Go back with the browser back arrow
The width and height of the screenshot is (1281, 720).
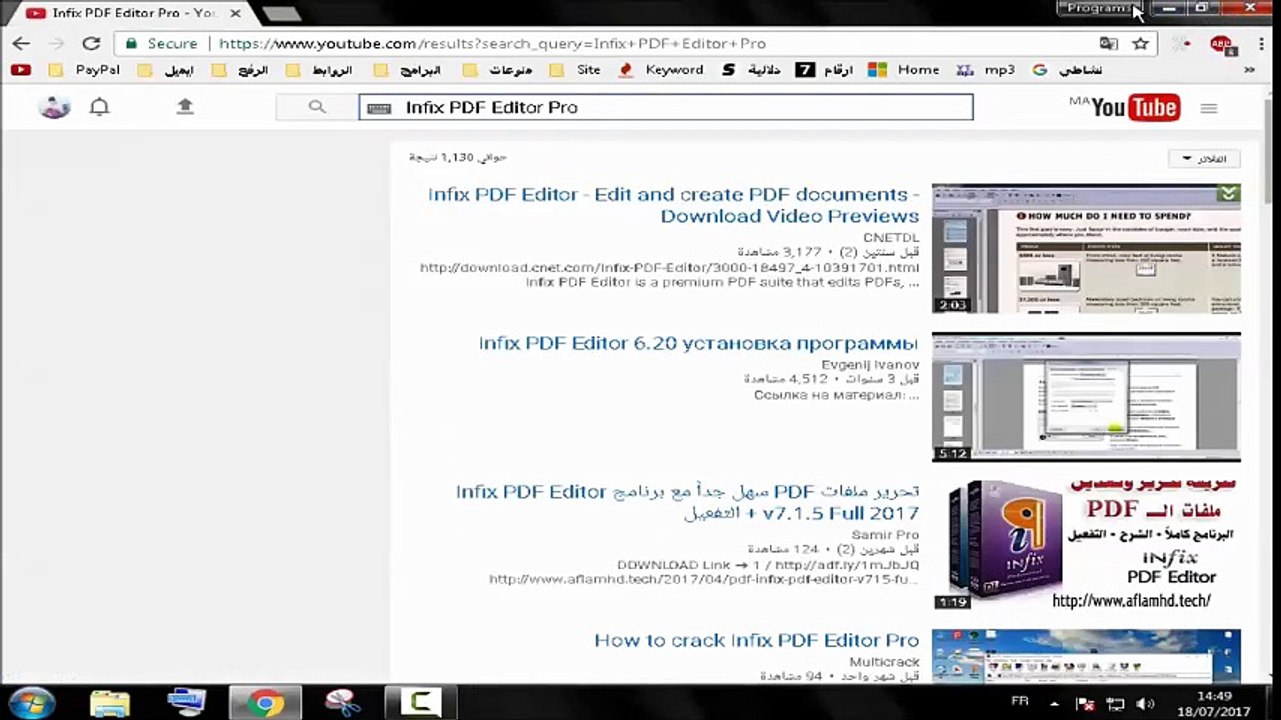21,44
